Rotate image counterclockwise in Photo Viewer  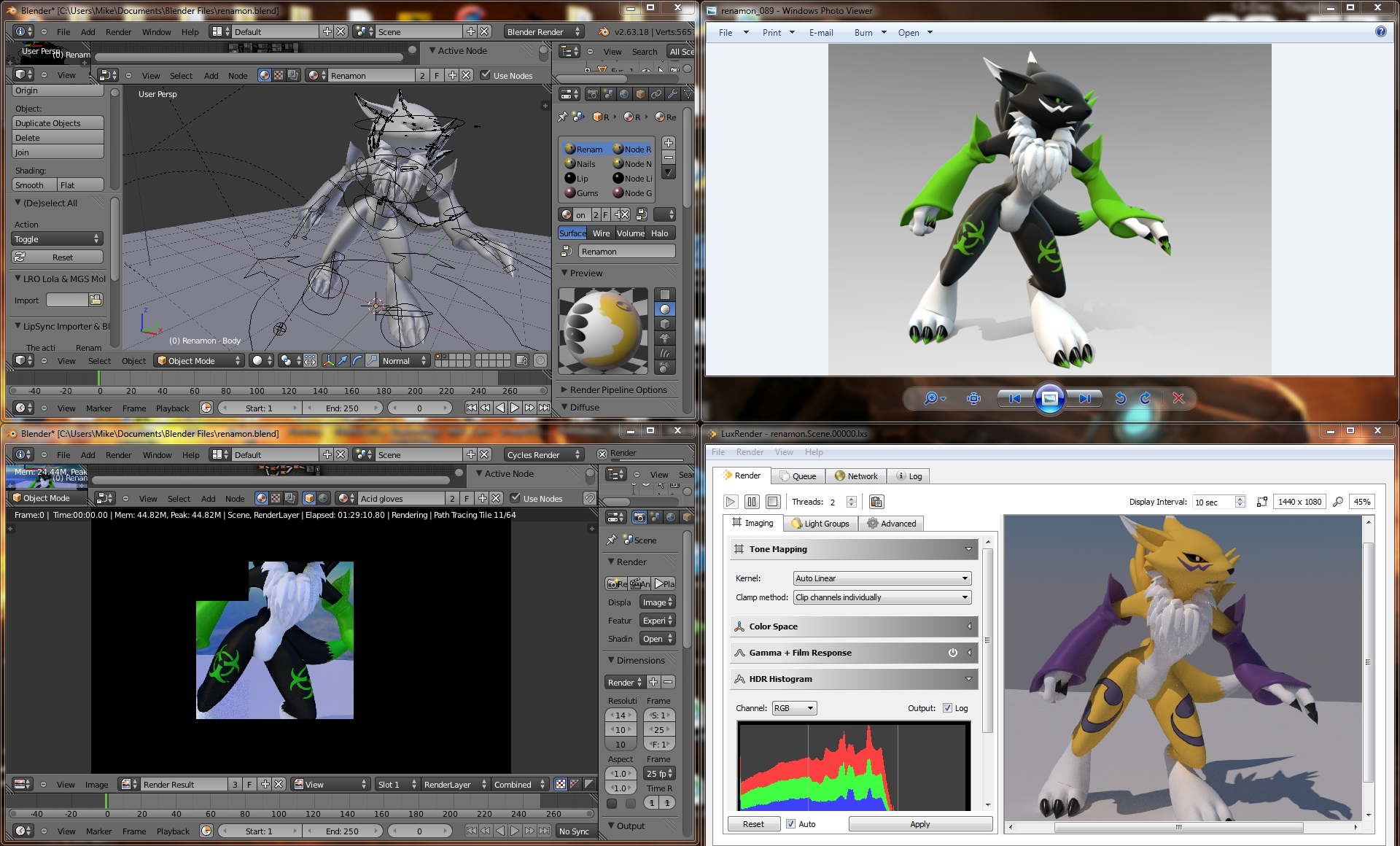pos(1121,398)
